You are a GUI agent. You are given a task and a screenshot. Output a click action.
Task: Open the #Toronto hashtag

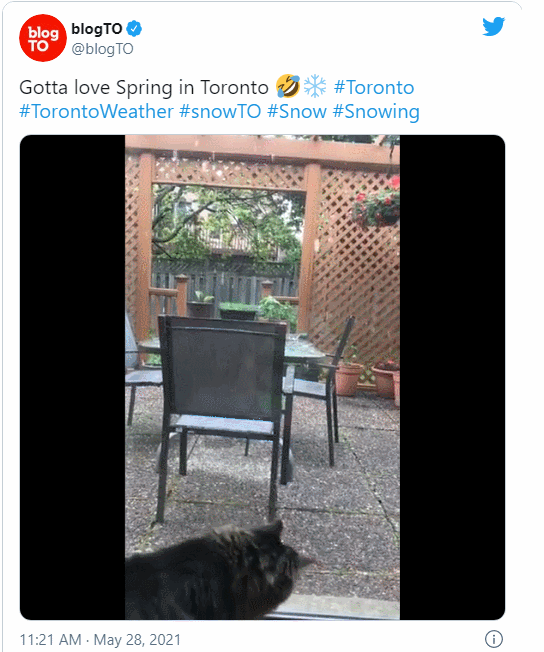tap(374, 87)
